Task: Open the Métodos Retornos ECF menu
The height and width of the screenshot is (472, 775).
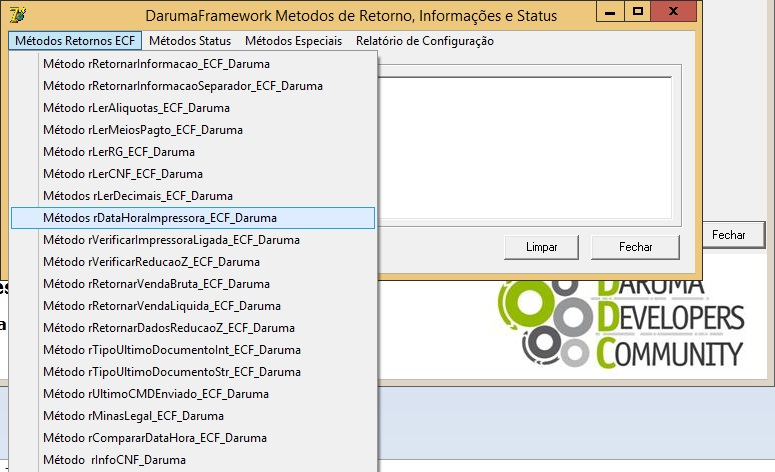Action: [75, 41]
